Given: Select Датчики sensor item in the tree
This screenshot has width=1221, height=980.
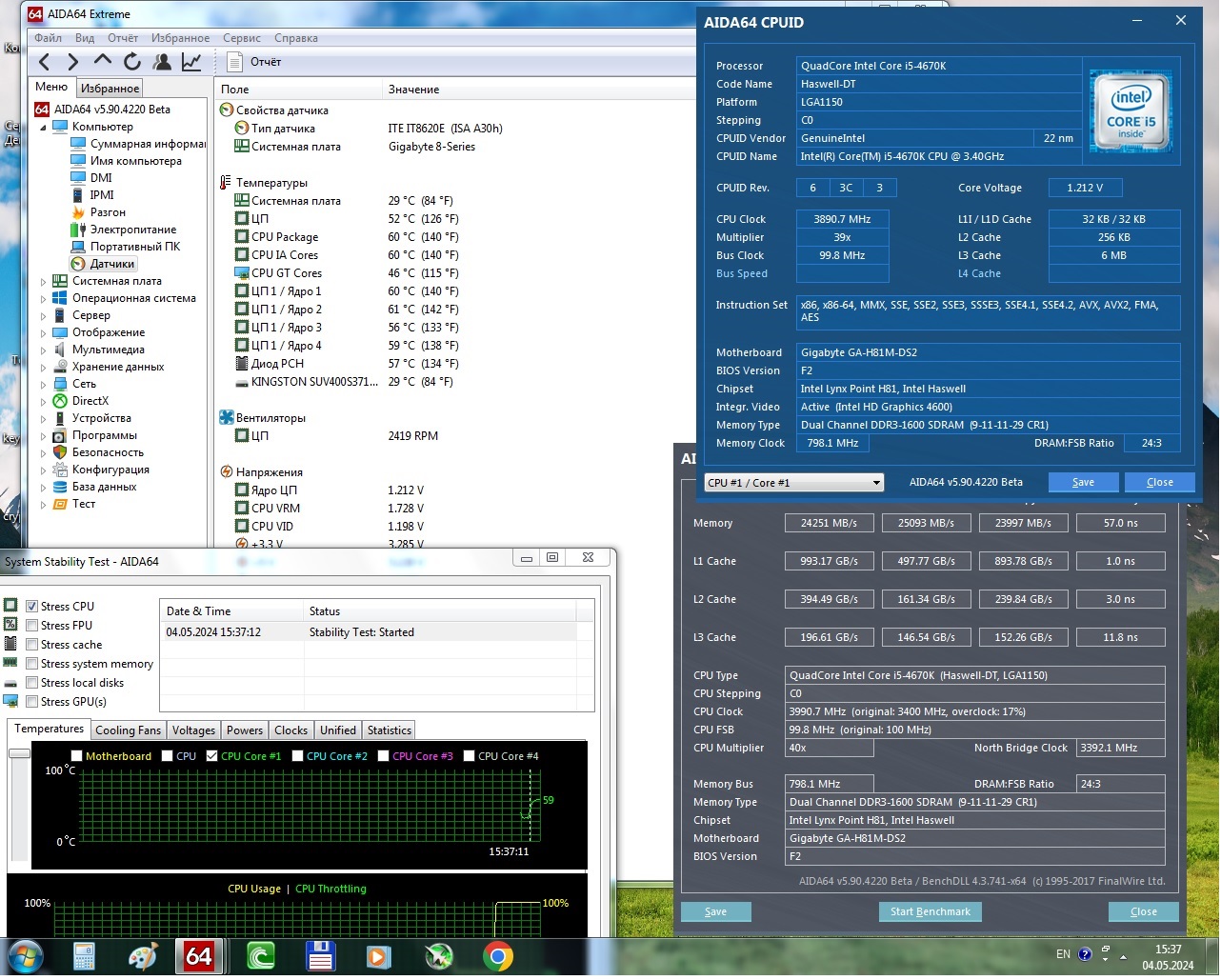Looking at the screenshot, I should (104, 264).
